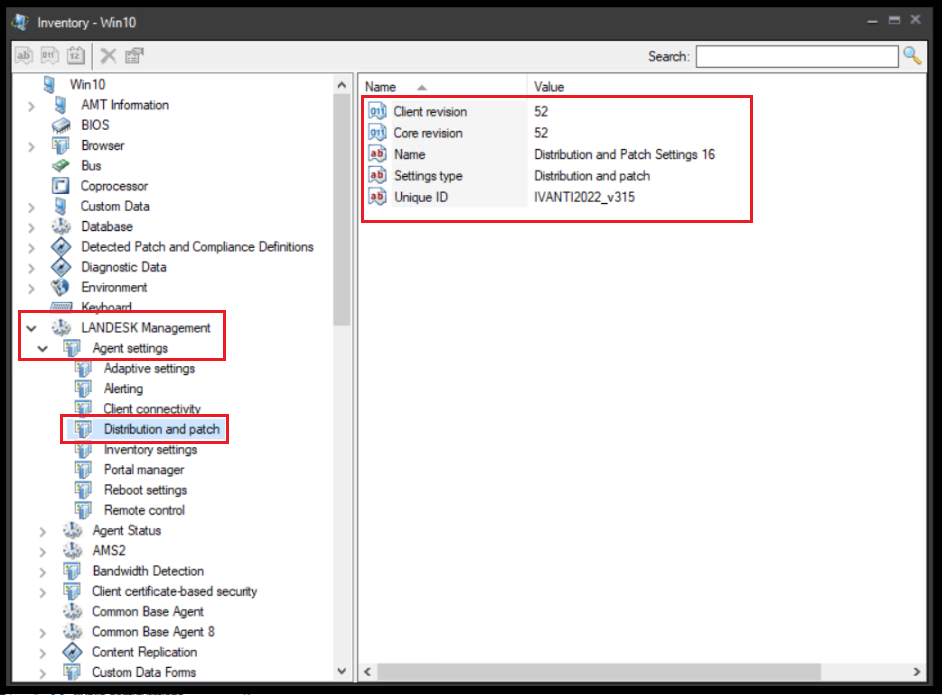942x695 pixels.
Task: Click the Coprocessor icon in the sidebar
Action: pos(62,185)
